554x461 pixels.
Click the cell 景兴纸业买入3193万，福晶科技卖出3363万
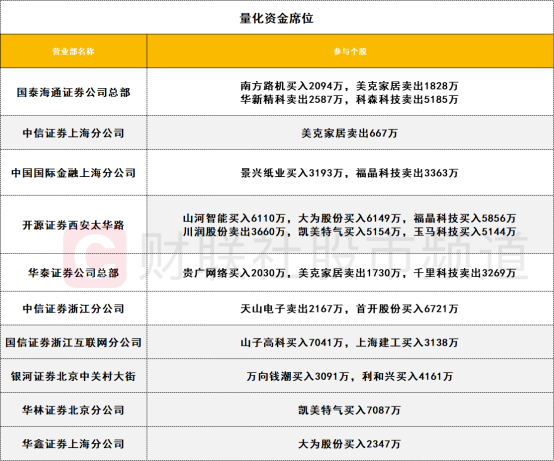(x=349, y=173)
